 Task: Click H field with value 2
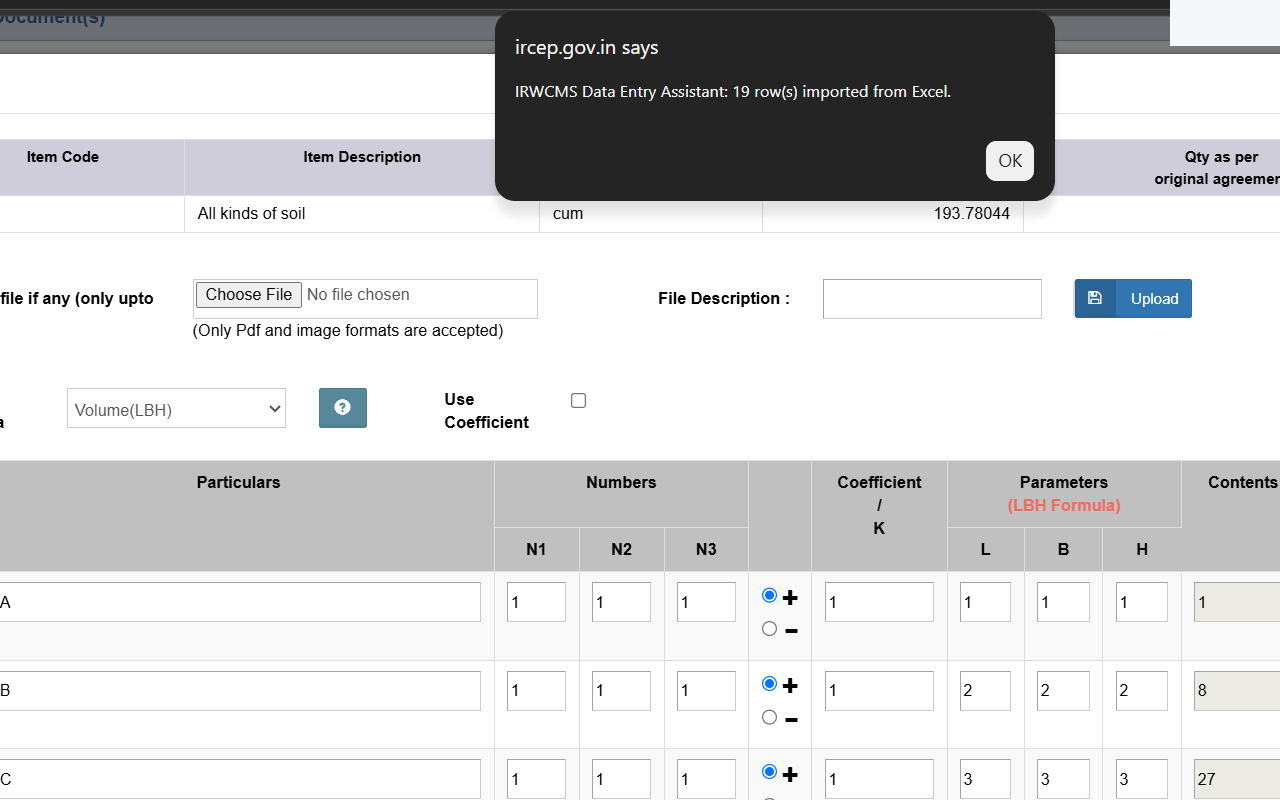(1142, 691)
